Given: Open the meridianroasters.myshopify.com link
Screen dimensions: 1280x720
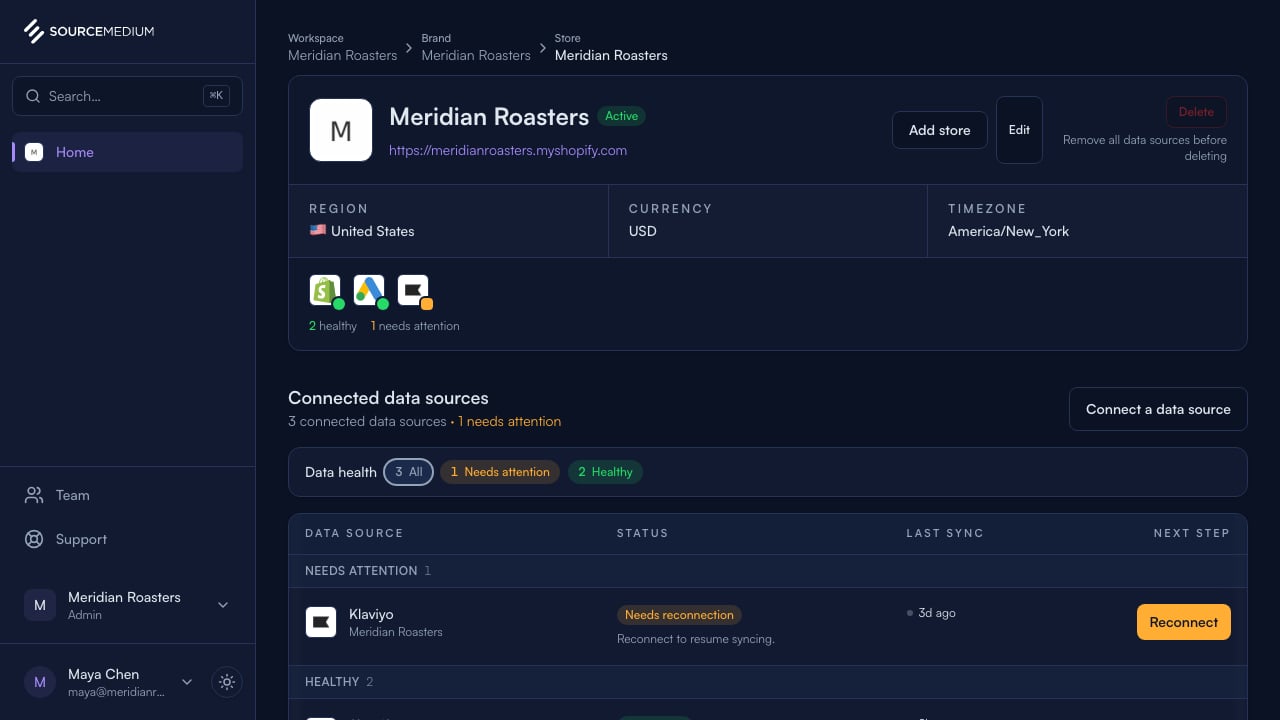Looking at the screenshot, I should [x=508, y=150].
